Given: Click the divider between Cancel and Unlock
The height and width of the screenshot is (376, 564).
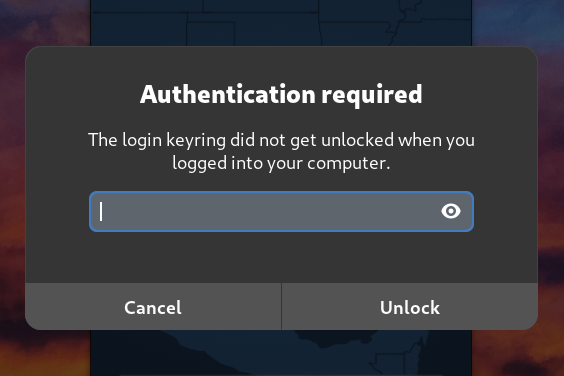Looking at the screenshot, I should (281, 307).
